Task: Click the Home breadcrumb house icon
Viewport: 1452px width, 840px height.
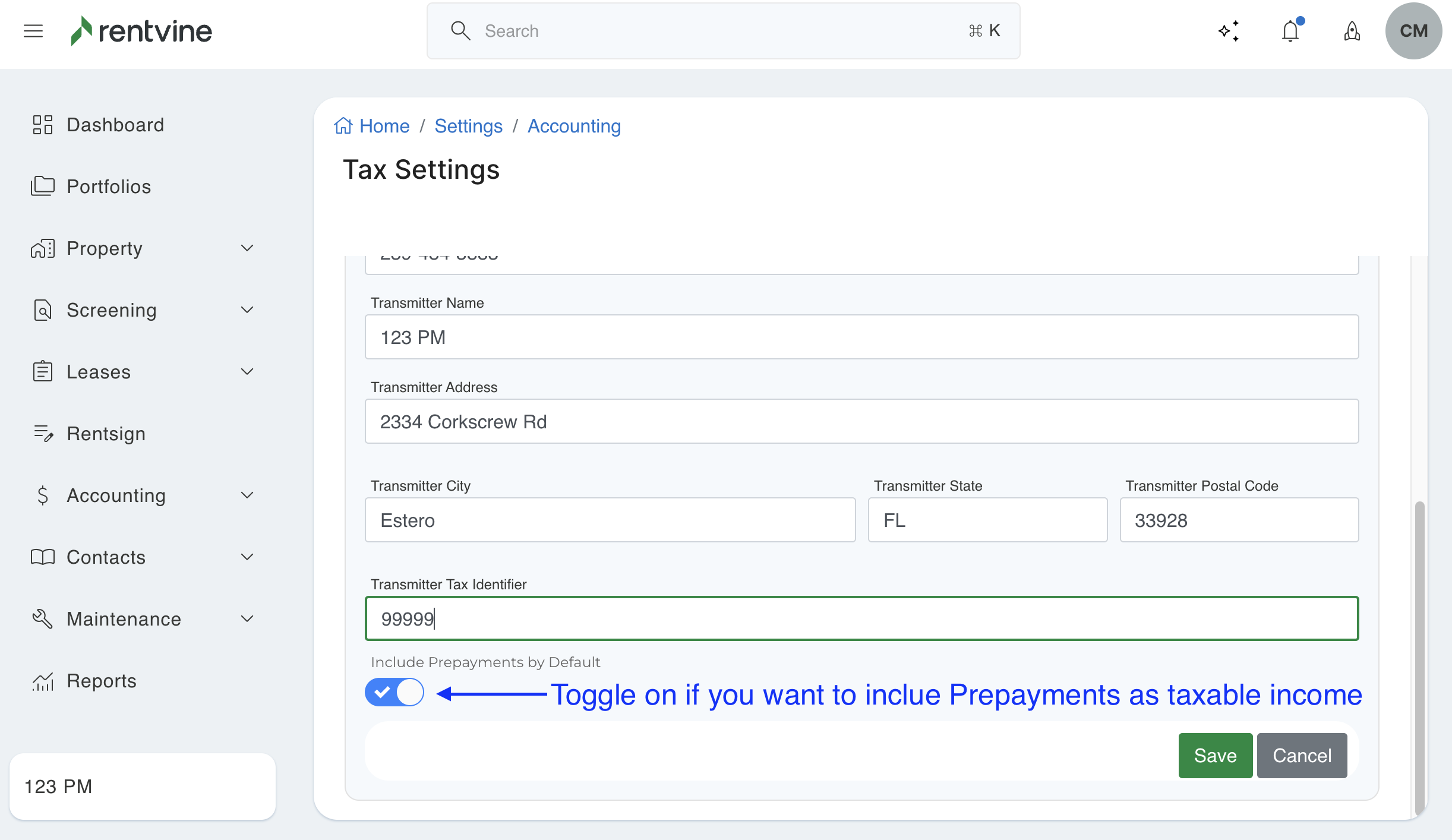Action: (x=343, y=126)
